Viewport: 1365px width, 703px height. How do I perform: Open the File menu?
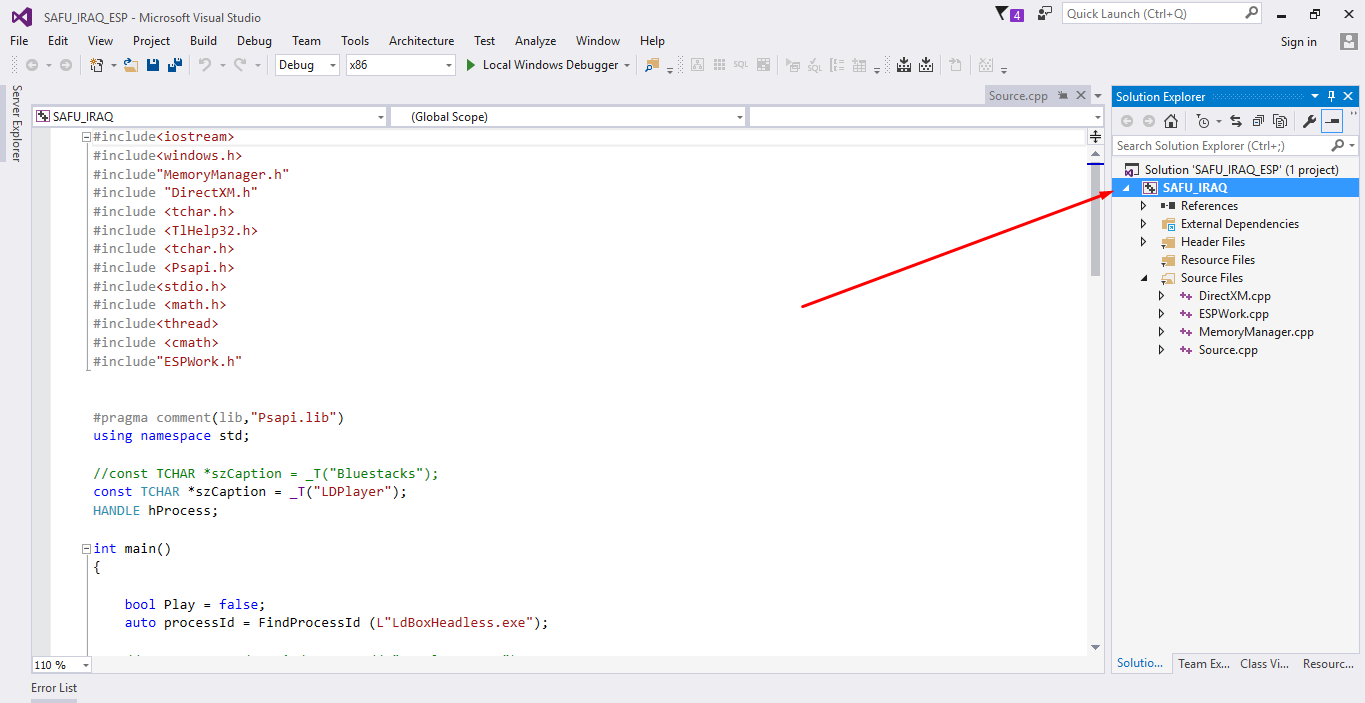click(19, 41)
